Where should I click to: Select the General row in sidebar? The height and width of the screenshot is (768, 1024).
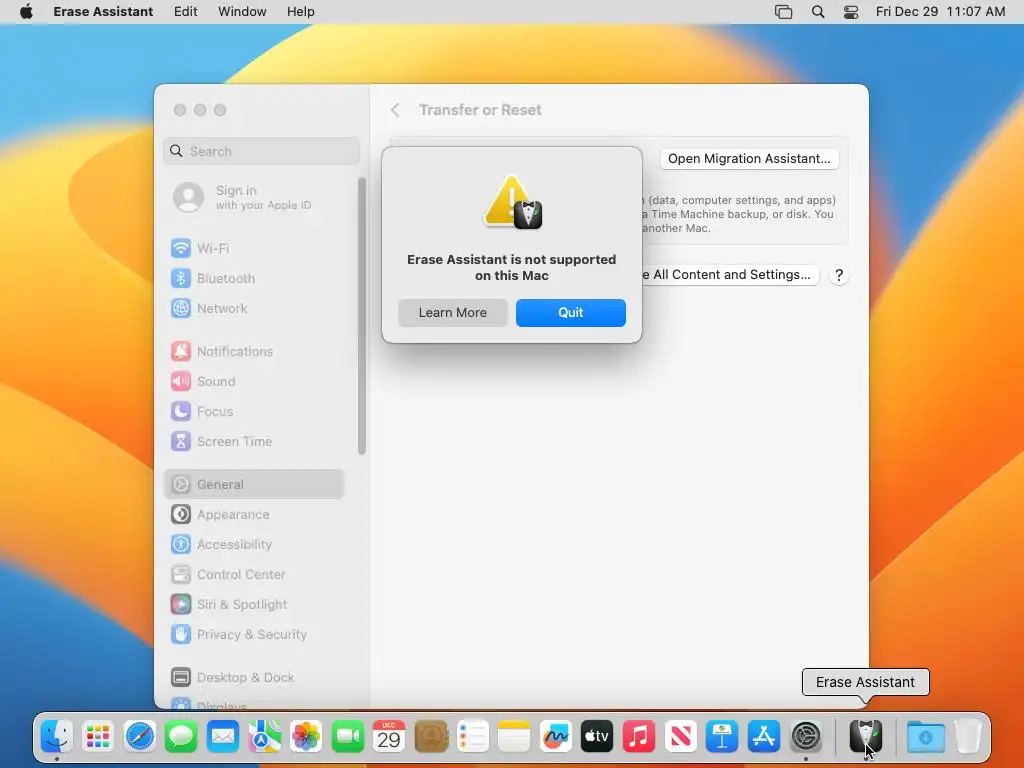[254, 485]
